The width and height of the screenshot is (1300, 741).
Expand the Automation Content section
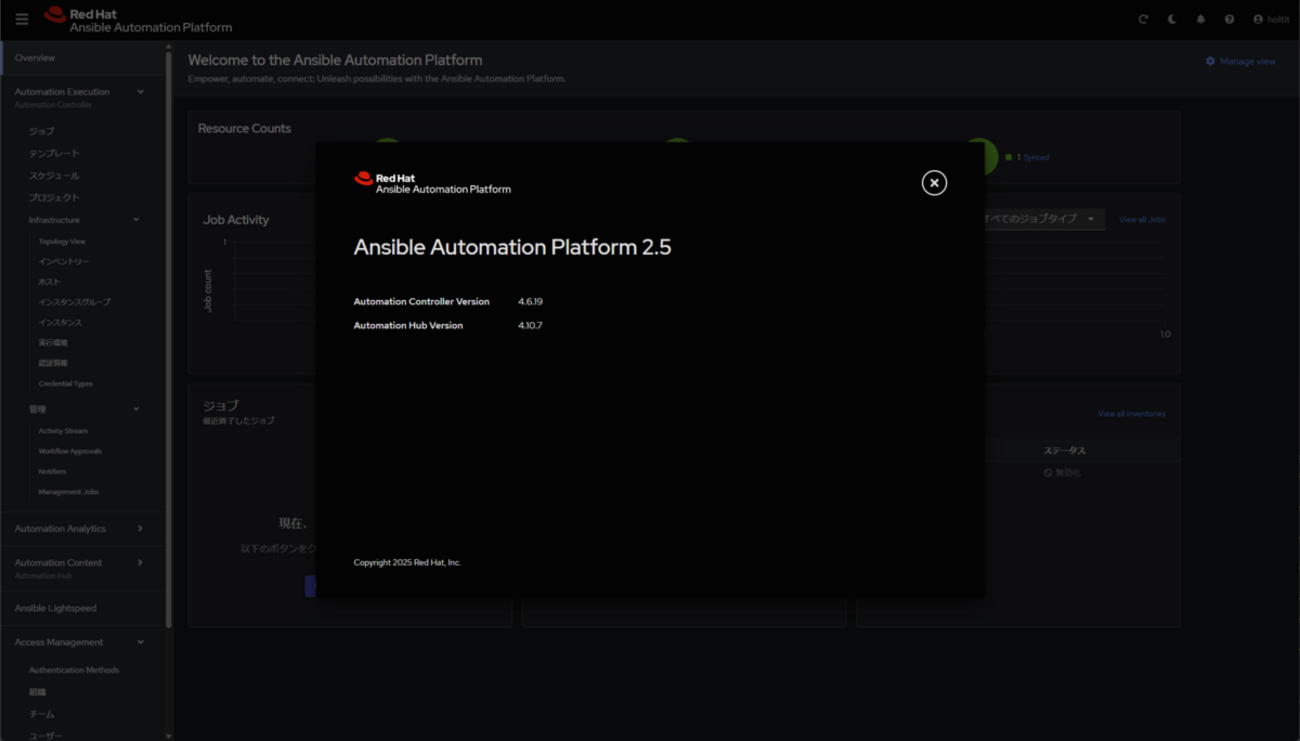[x=139, y=562]
